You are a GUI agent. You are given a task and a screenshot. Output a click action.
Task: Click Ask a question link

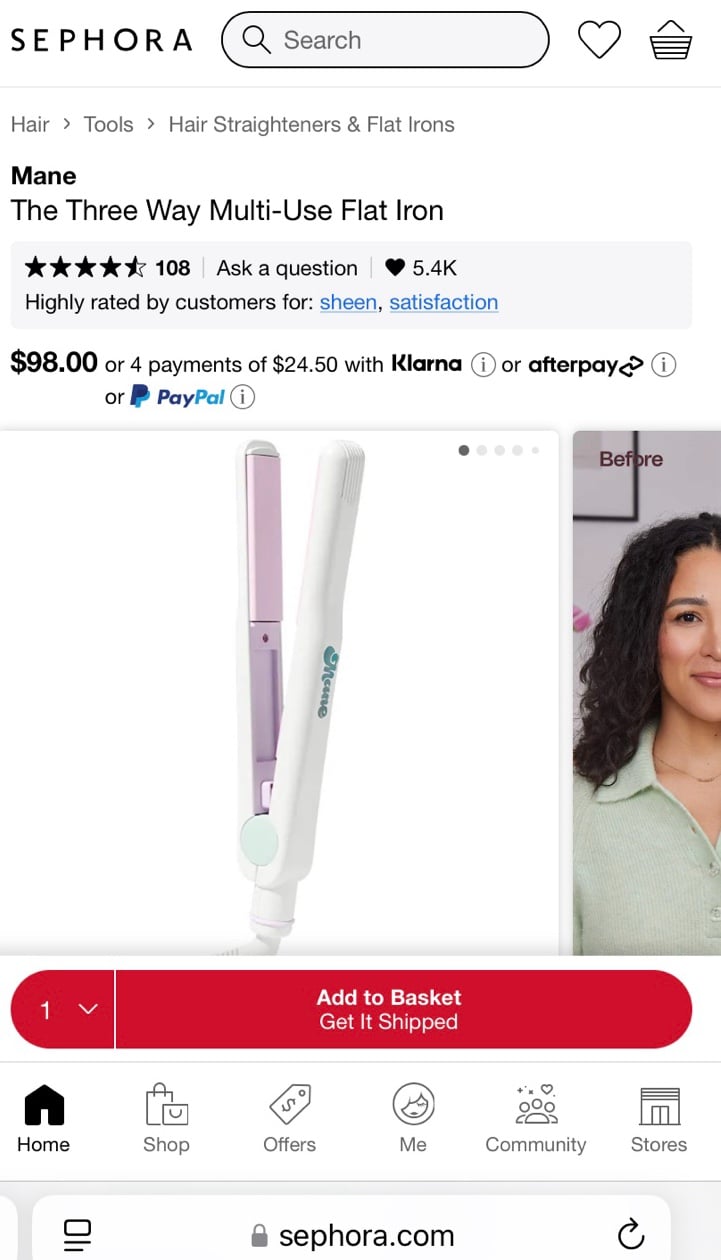(287, 268)
